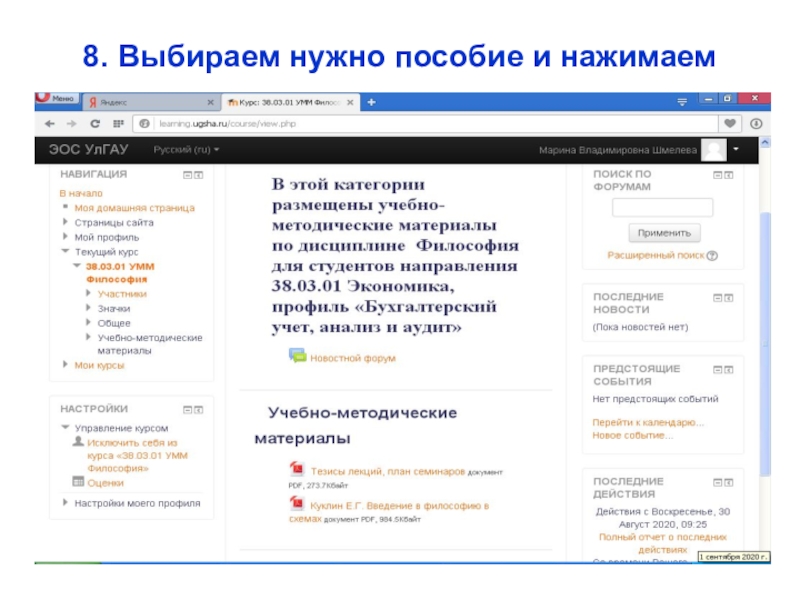Image resolution: width=800 pixels, height=600 pixels.
Task: Open the new tab plus button
Action: [x=371, y=102]
